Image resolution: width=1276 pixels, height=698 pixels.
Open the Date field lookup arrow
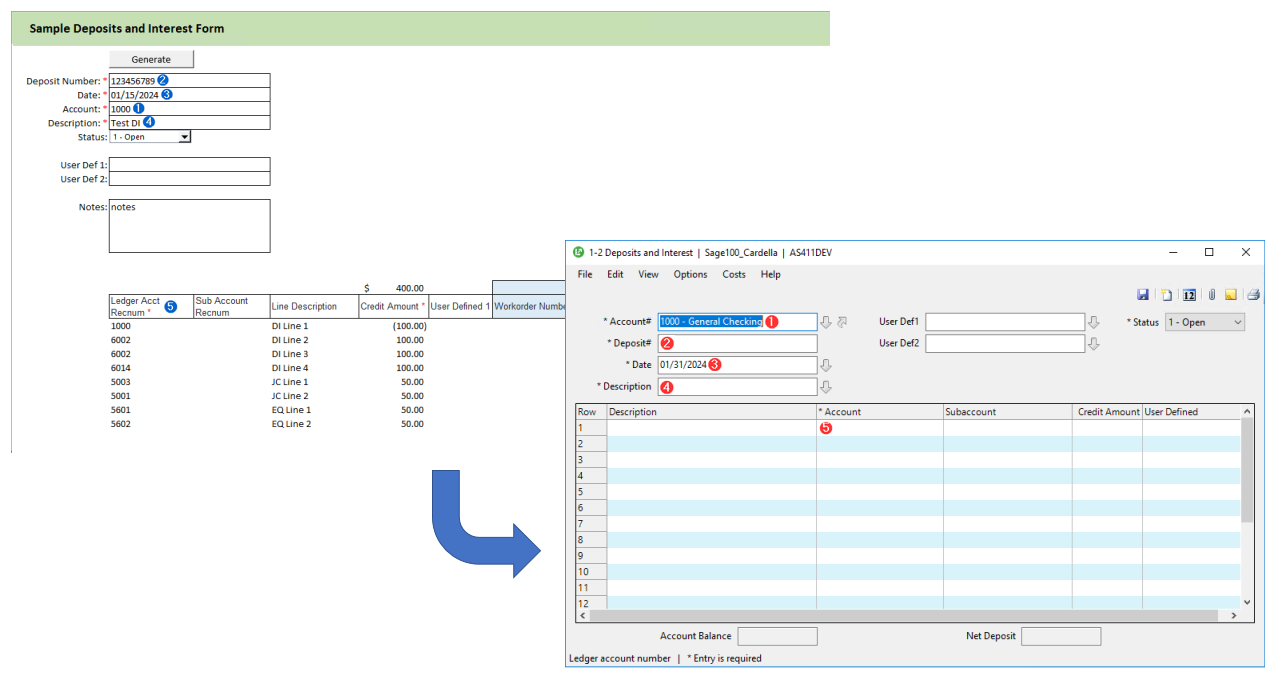[x=826, y=365]
